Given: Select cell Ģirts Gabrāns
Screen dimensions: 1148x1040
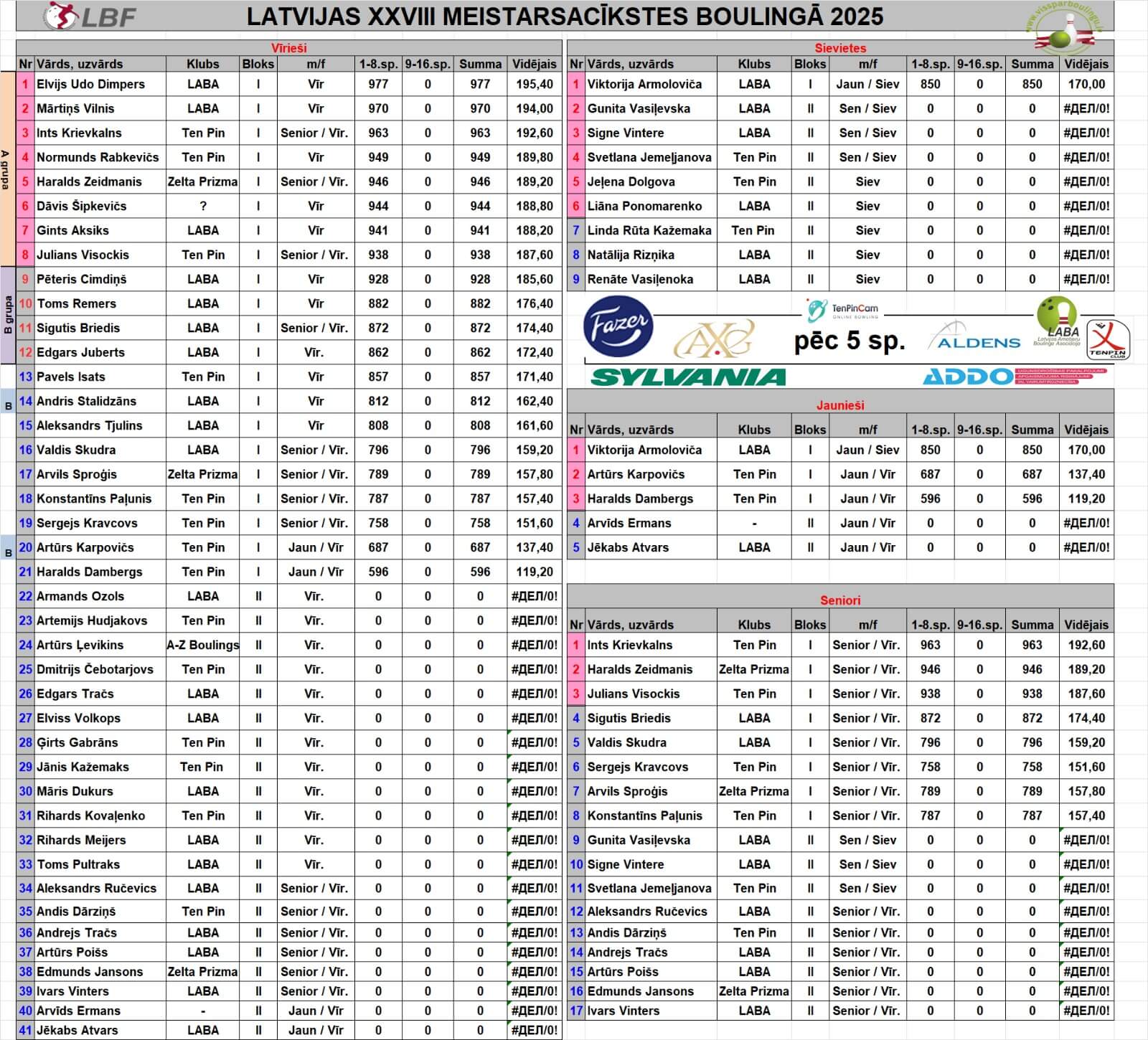Looking at the screenshot, I should tap(100, 742).
